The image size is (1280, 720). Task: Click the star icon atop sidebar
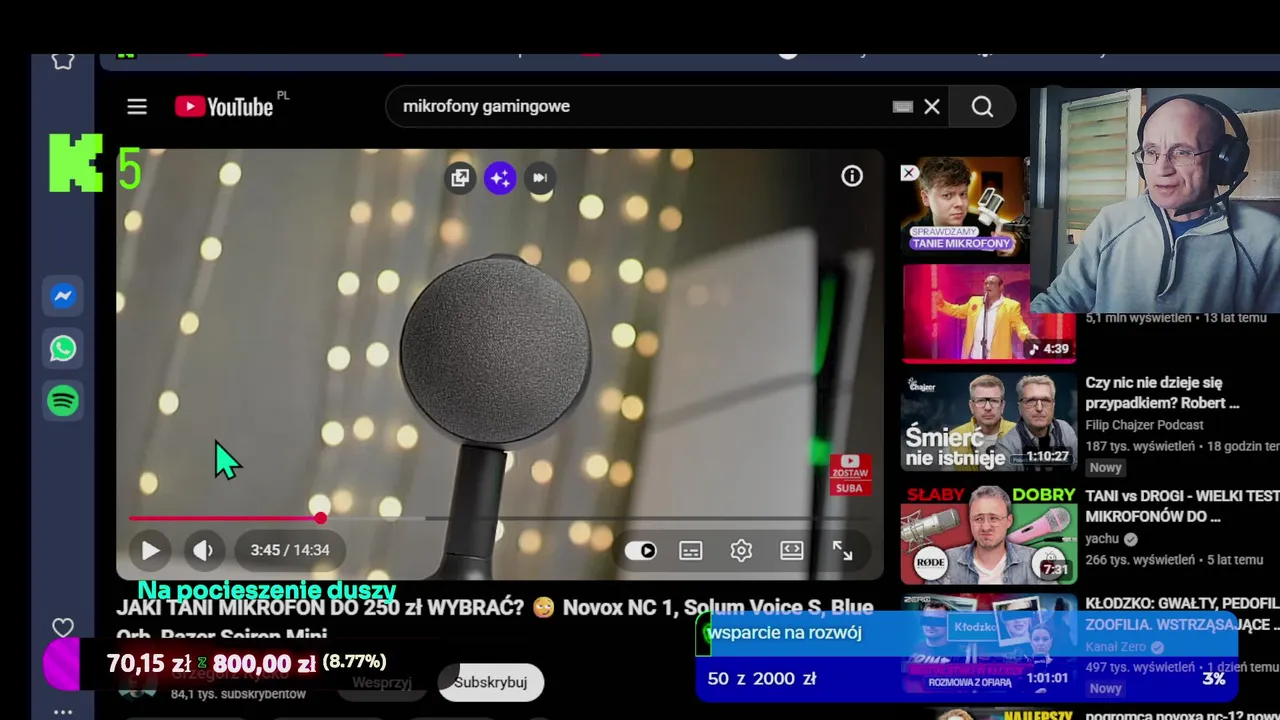(63, 61)
